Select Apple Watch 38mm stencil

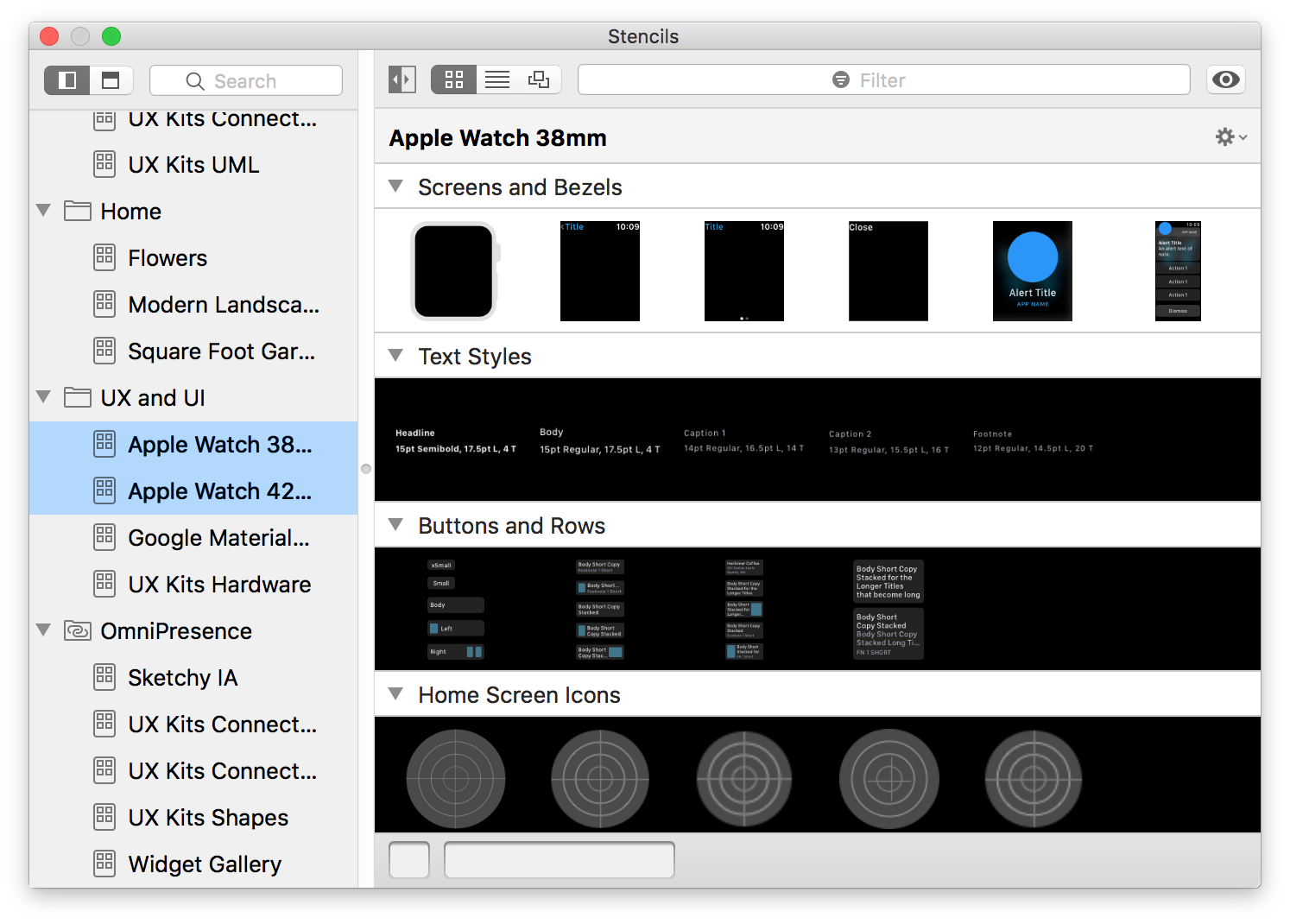coord(193,445)
